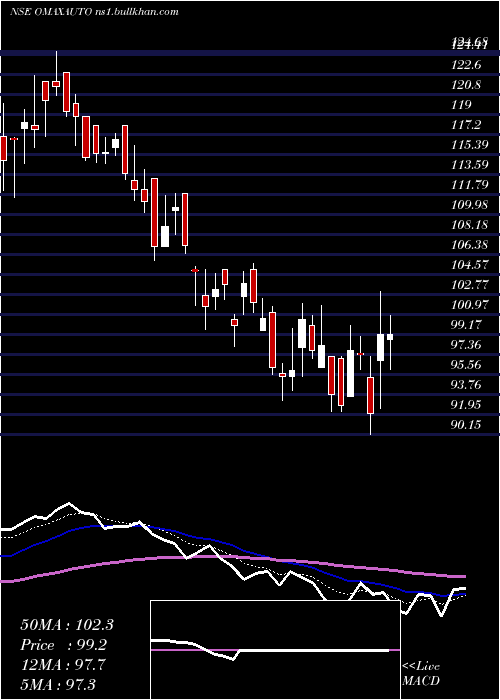Click the 97.36 price axis label
The width and height of the screenshot is (500, 700).
click(x=466, y=345)
